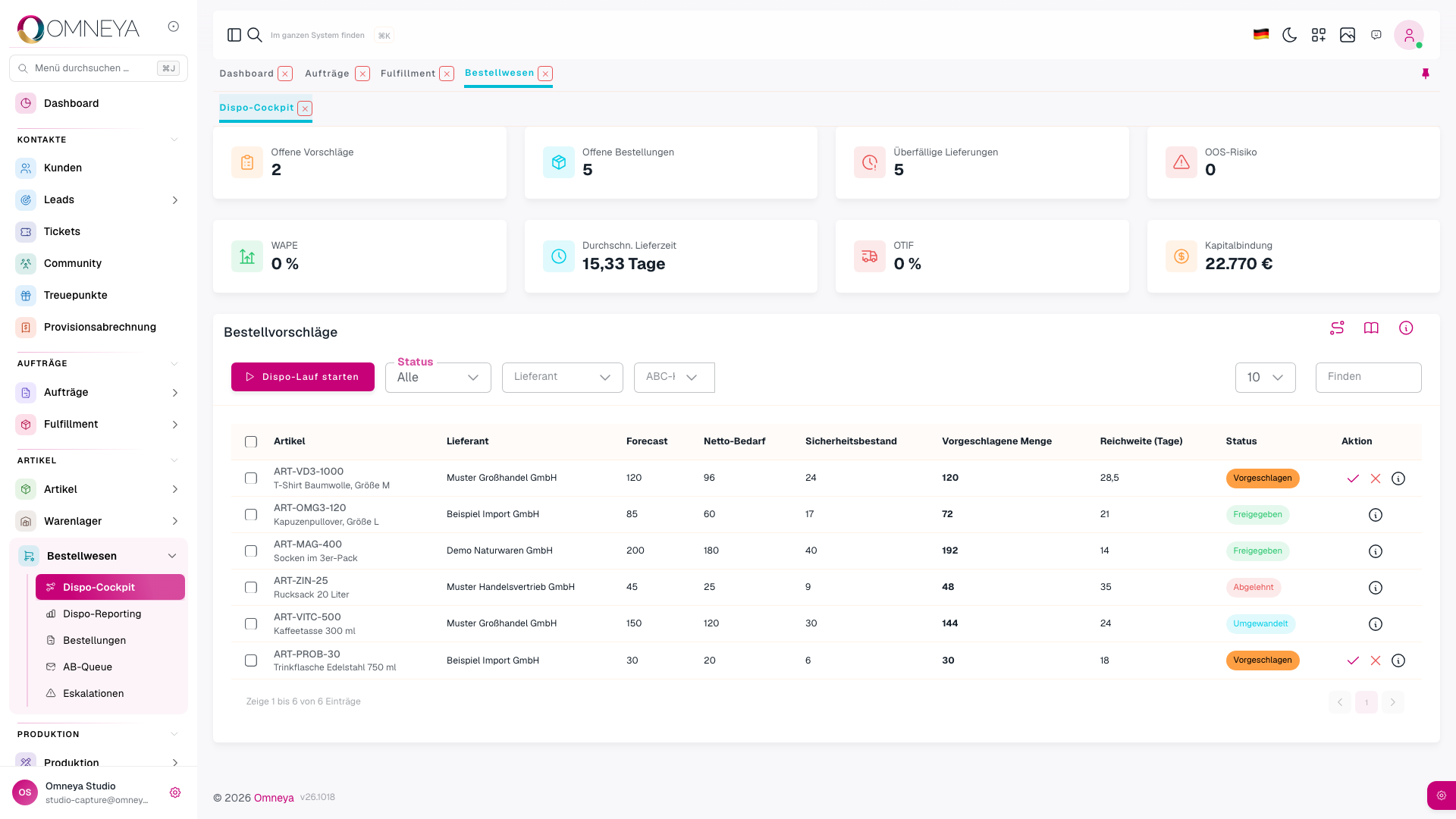Open the workflow icon in Bestellvorschläge header
Screen dimensions: 1456x819
[x=1337, y=328]
